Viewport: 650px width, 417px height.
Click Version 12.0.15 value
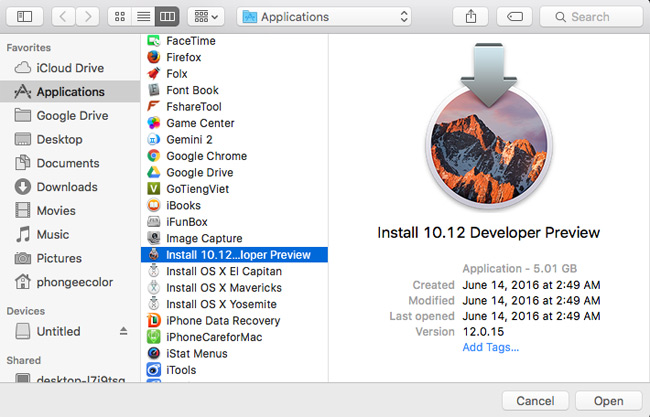[483, 332]
